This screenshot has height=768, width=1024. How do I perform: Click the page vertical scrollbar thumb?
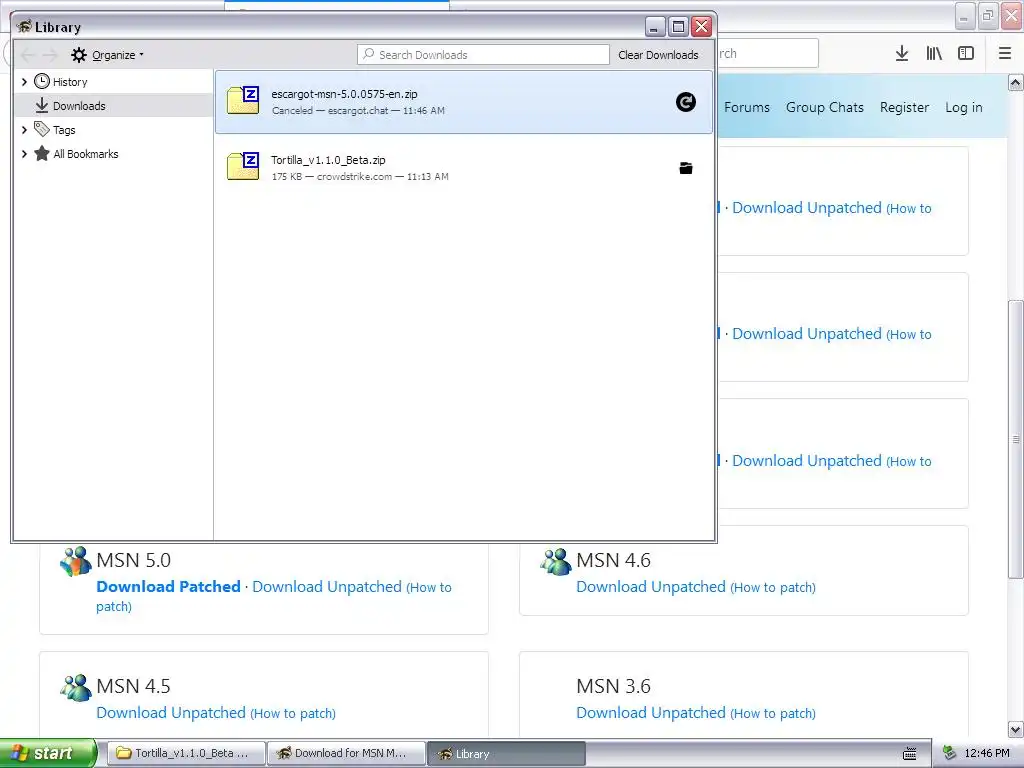[x=1016, y=439]
